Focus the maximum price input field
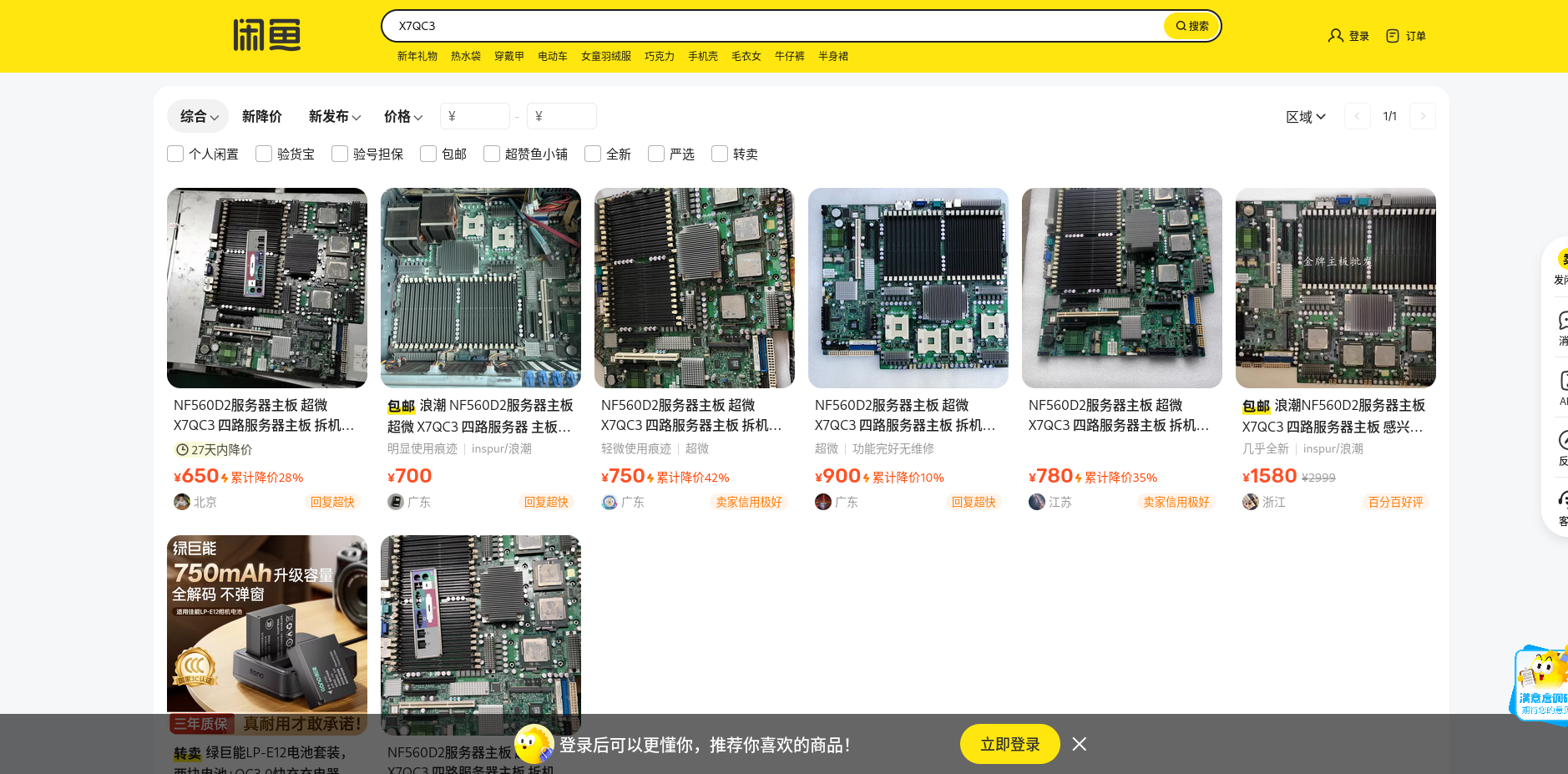The height and width of the screenshot is (774, 1568). pyautogui.click(x=562, y=116)
